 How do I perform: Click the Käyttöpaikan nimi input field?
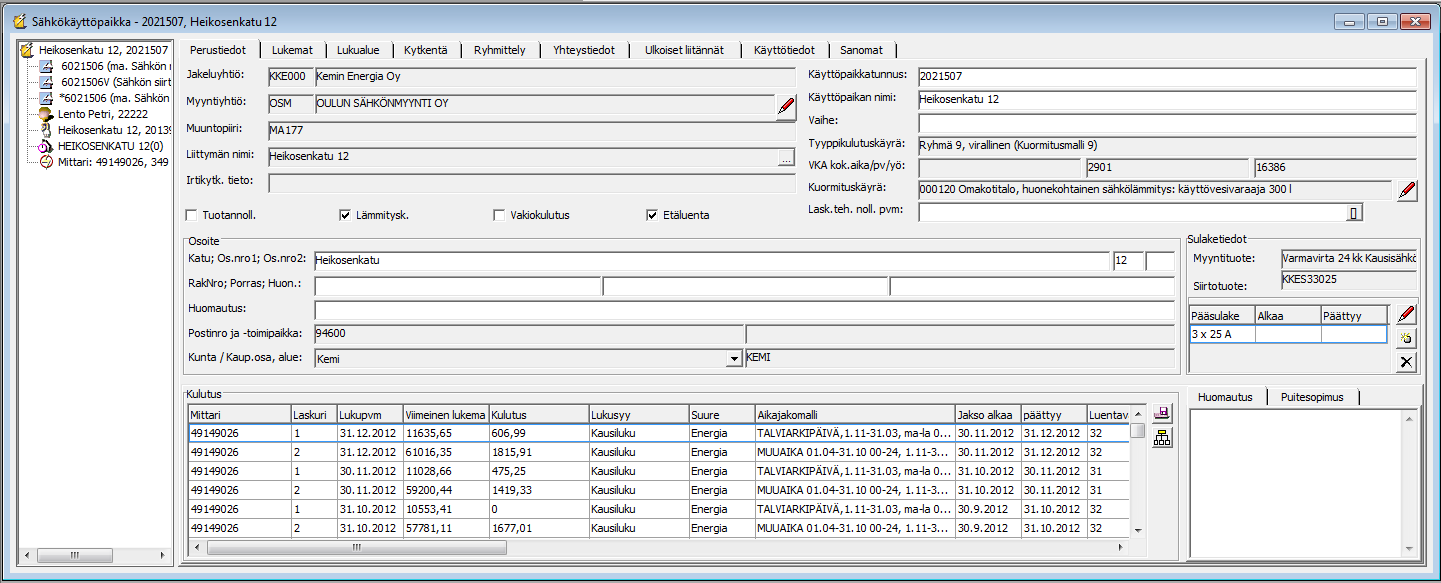[x=1167, y=99]
